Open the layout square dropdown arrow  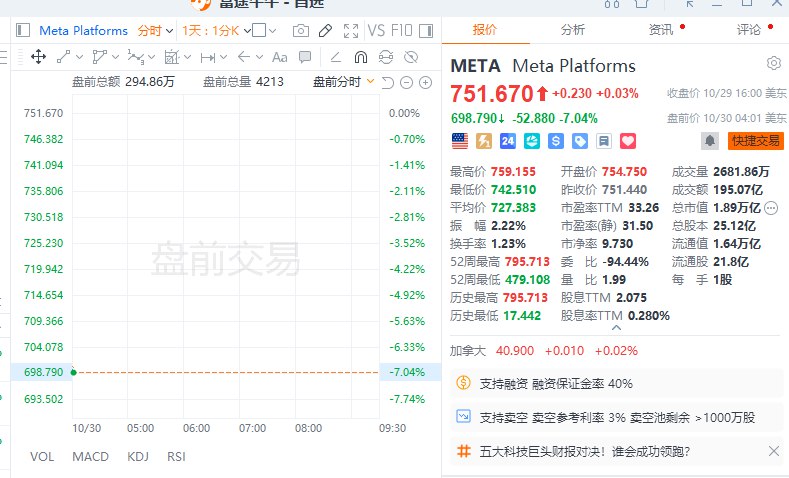click(x=272, y=31)
